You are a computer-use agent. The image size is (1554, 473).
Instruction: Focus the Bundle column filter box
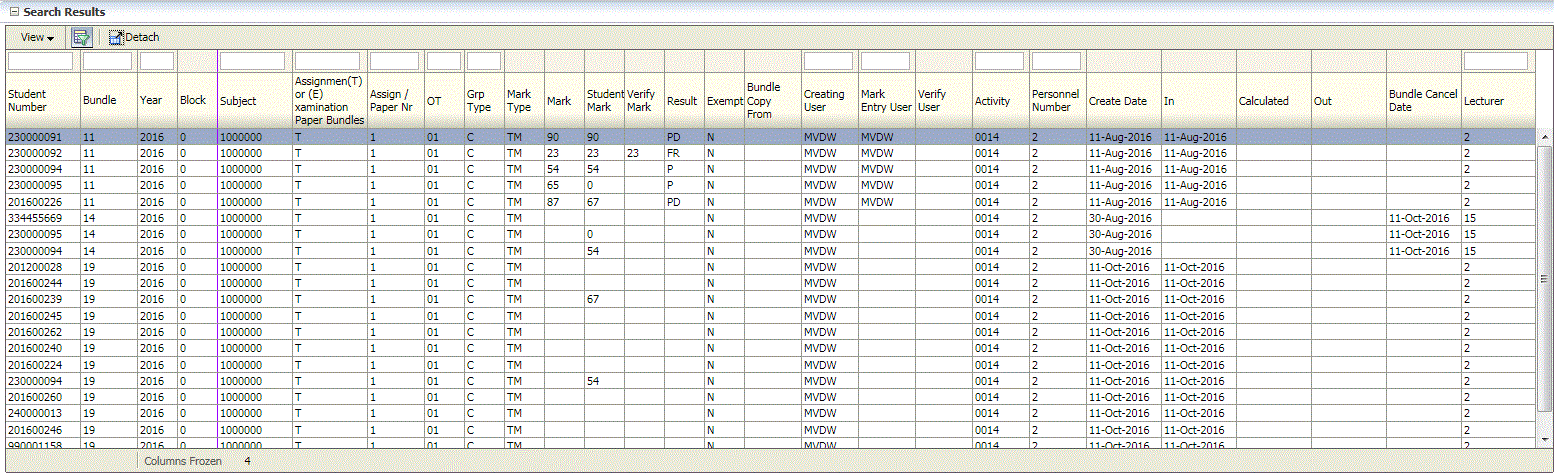pos(107,61)
